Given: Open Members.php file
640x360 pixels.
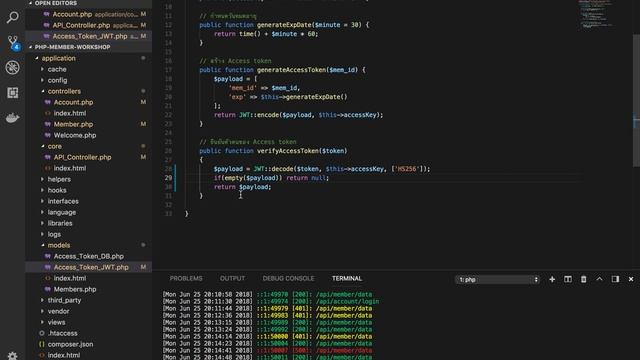Looking at the screenshot, I should [89, 289].
